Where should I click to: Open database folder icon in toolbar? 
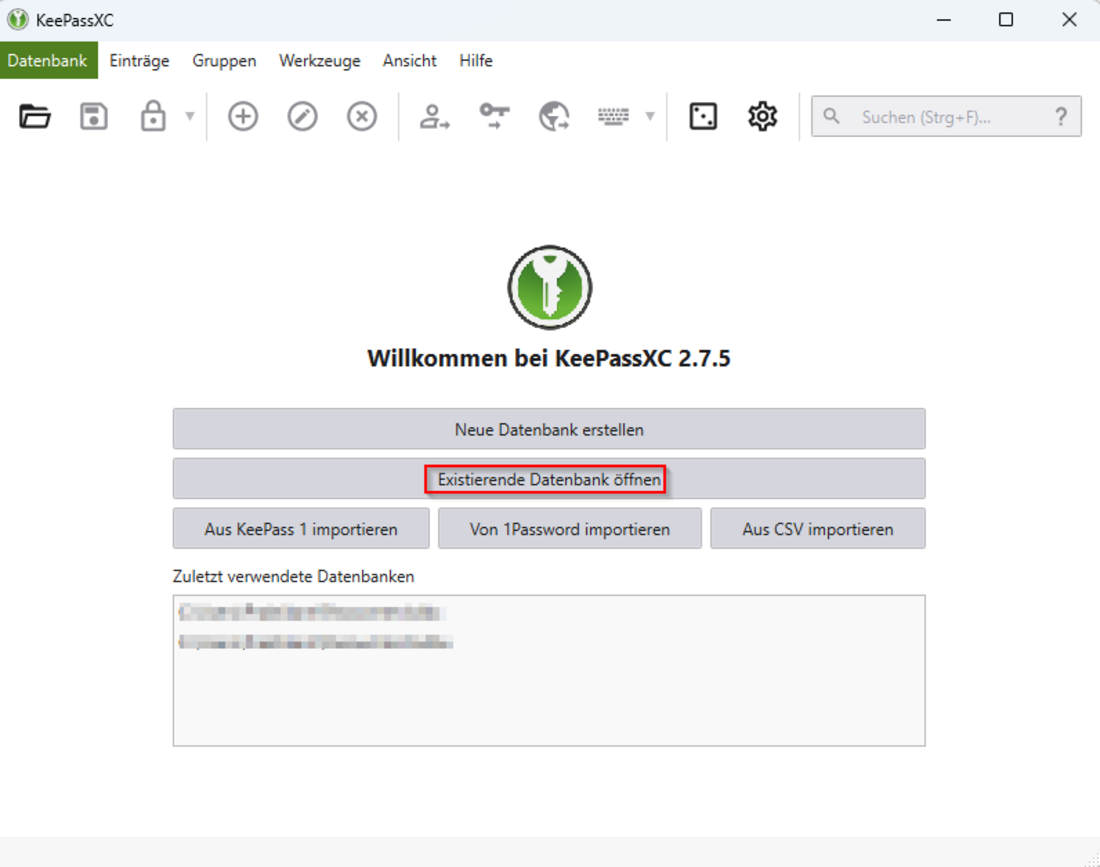coord(34,116)
